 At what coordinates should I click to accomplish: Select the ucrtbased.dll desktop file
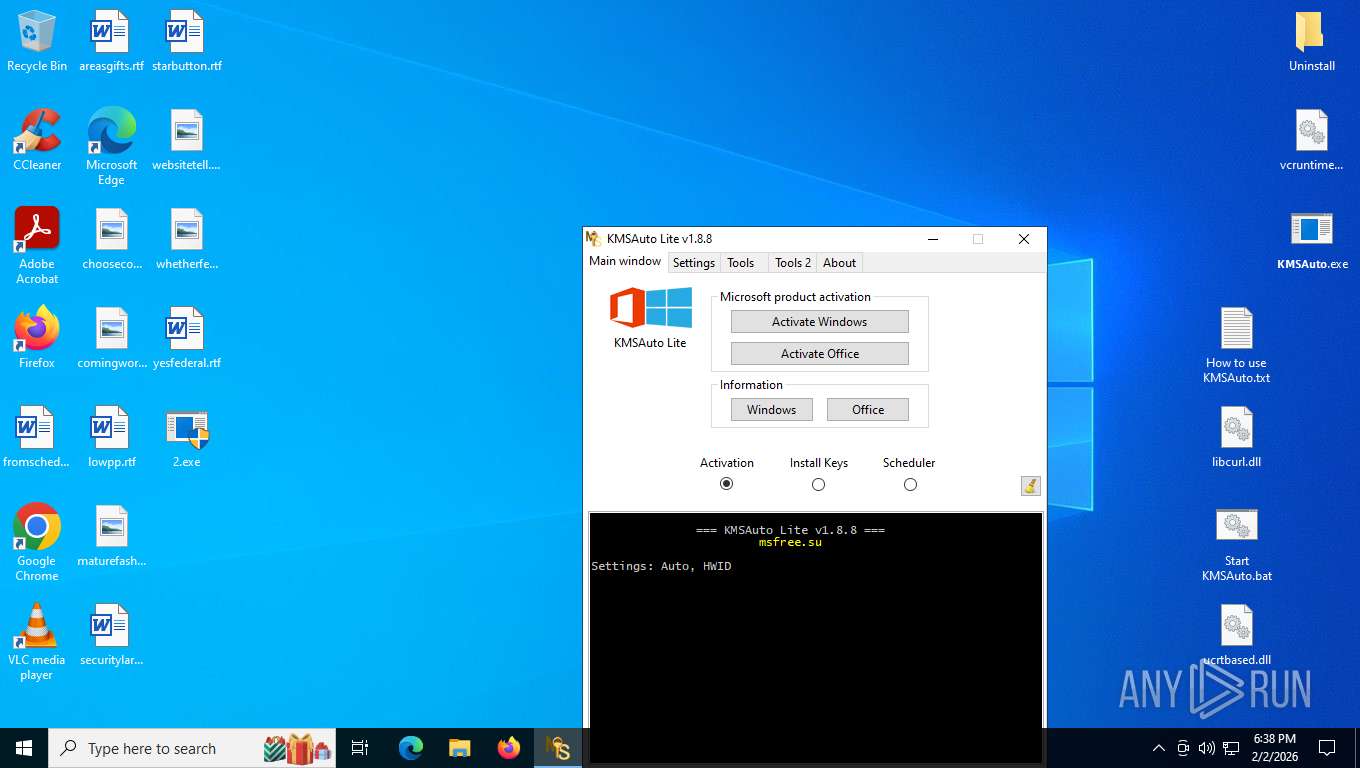1236,635
